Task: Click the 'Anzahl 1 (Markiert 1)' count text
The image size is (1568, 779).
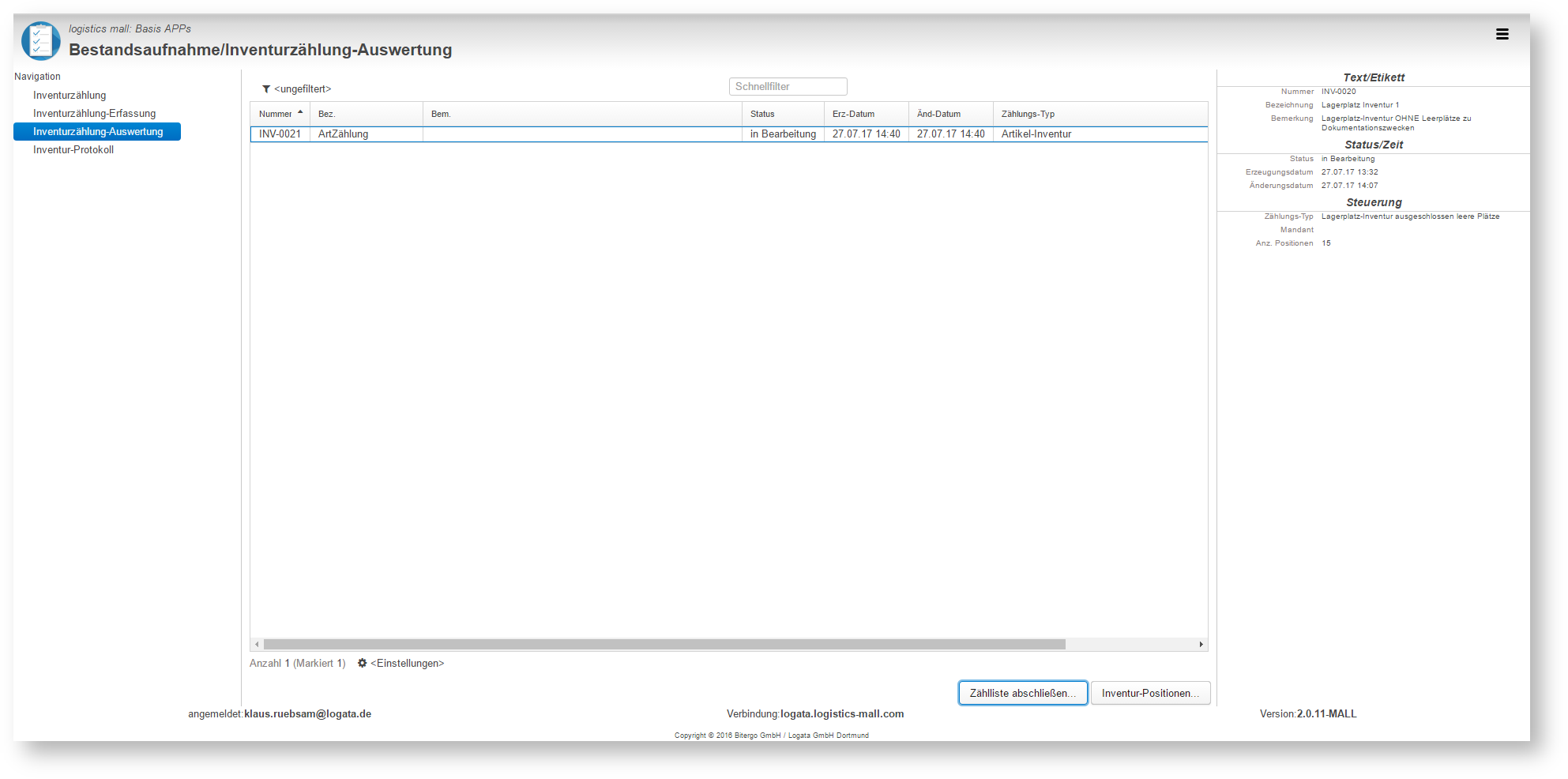Action: pos(298,663)
